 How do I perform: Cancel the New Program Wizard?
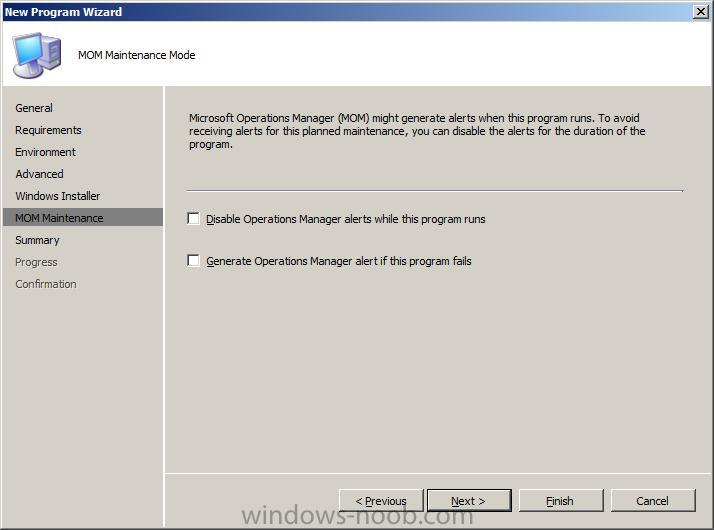[x=653, y=501]
